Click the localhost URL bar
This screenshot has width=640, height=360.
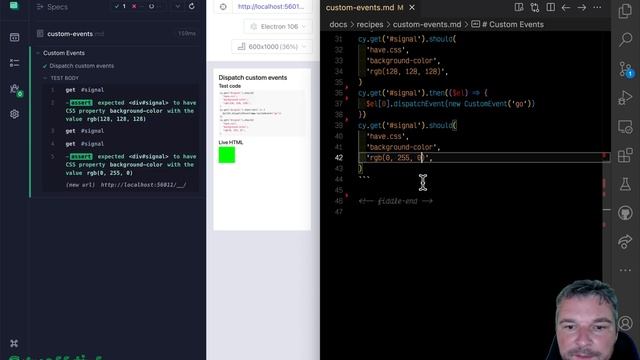271,7
